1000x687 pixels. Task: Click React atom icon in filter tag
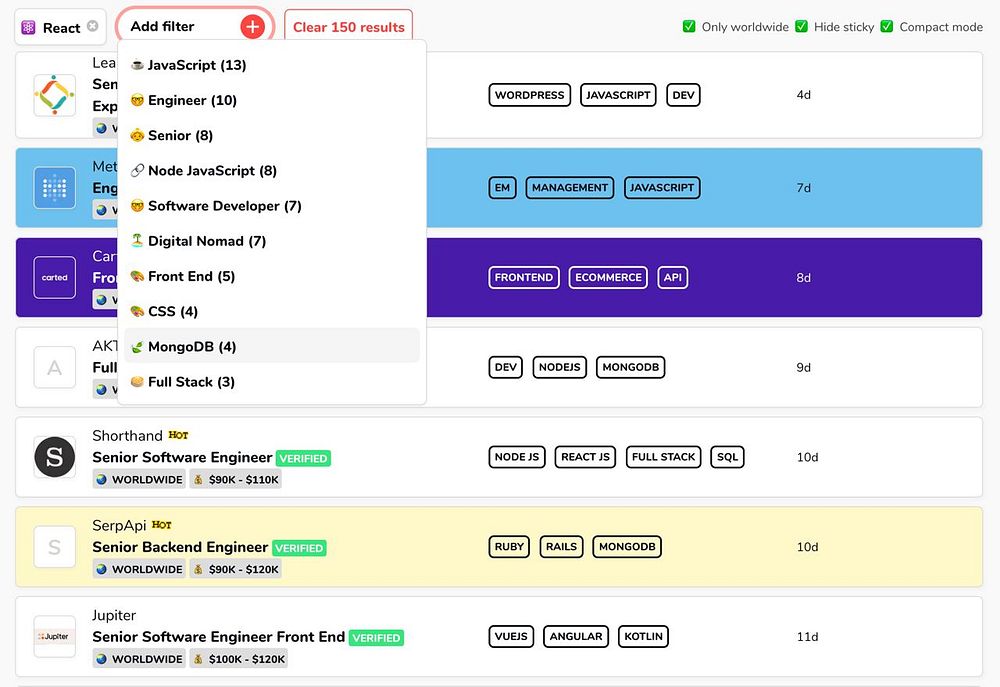[28, 27]
